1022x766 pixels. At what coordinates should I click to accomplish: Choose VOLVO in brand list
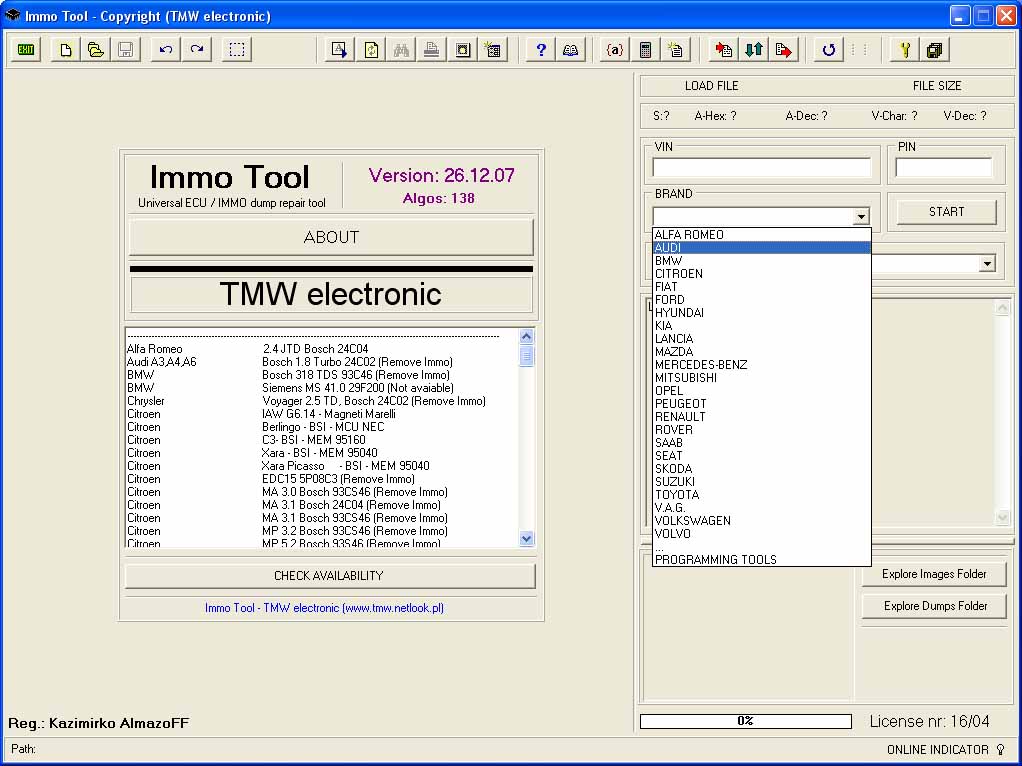pyautogui.click(x=761, y=533)
